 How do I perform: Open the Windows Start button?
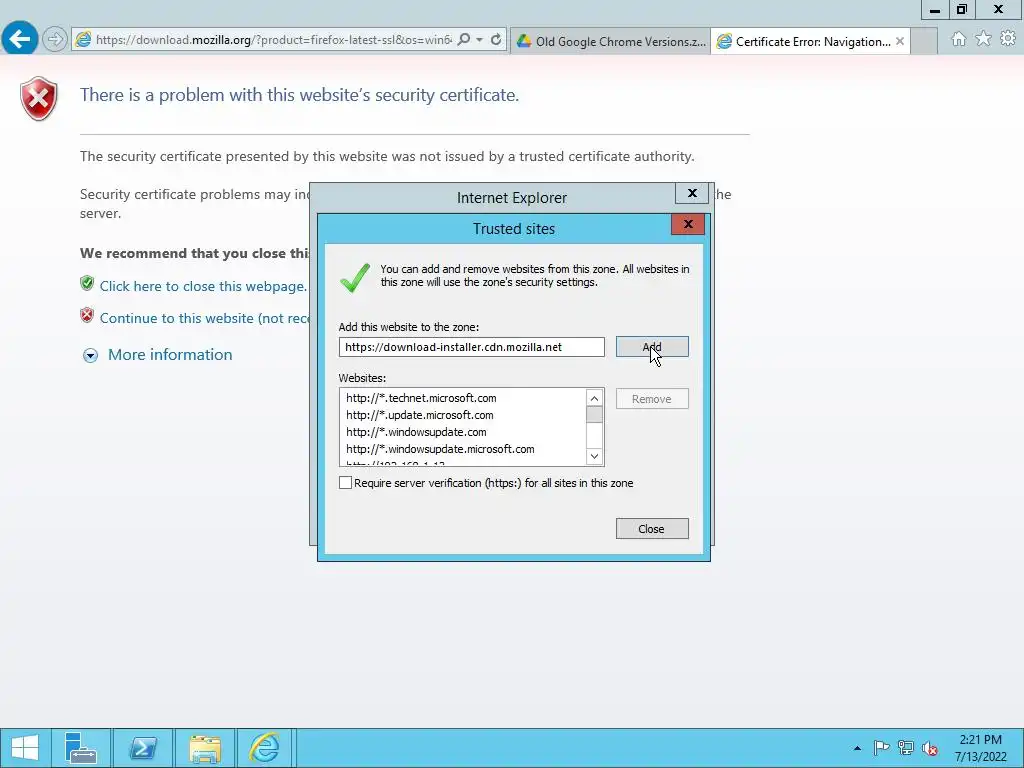(x=25, y=748)
